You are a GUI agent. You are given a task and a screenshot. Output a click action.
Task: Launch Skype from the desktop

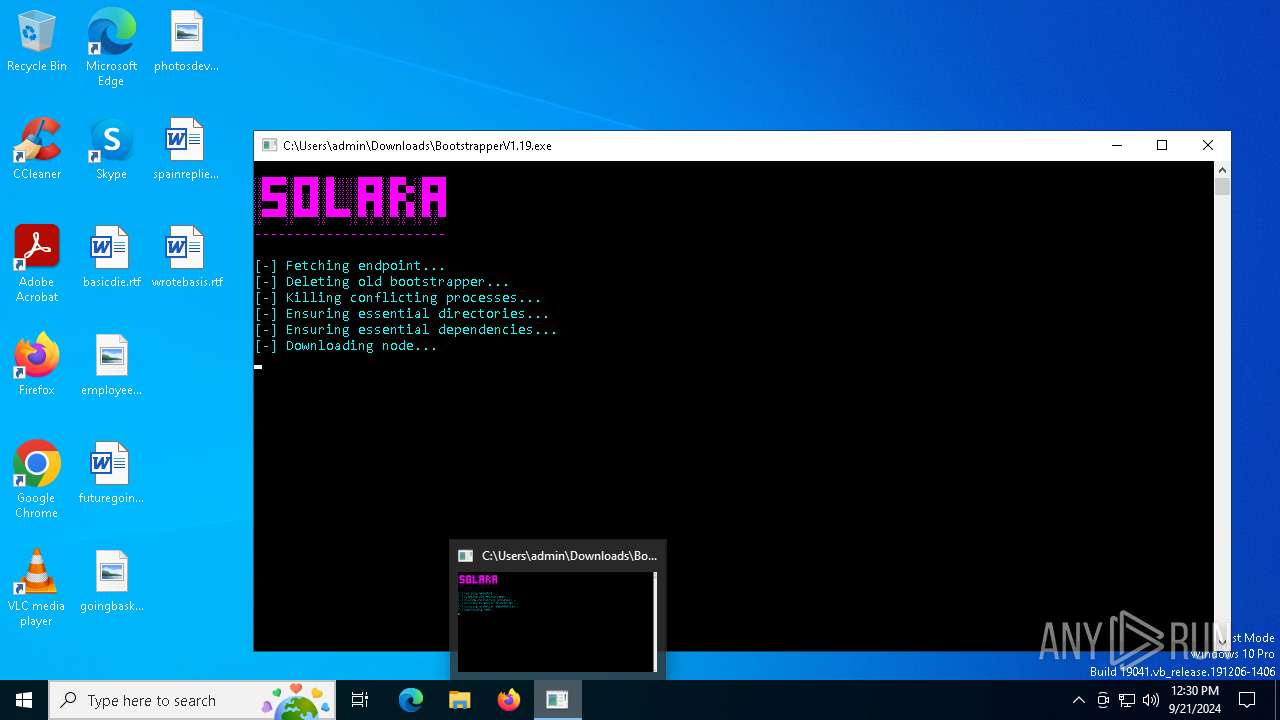click(111, 150)
